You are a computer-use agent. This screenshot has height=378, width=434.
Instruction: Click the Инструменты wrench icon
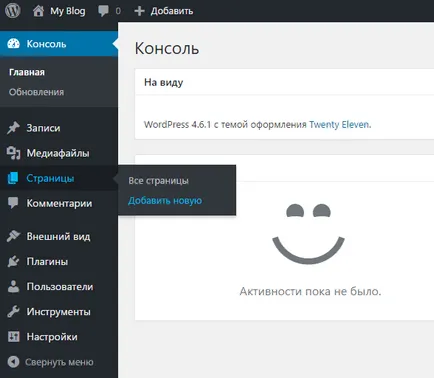pos(13,312)
